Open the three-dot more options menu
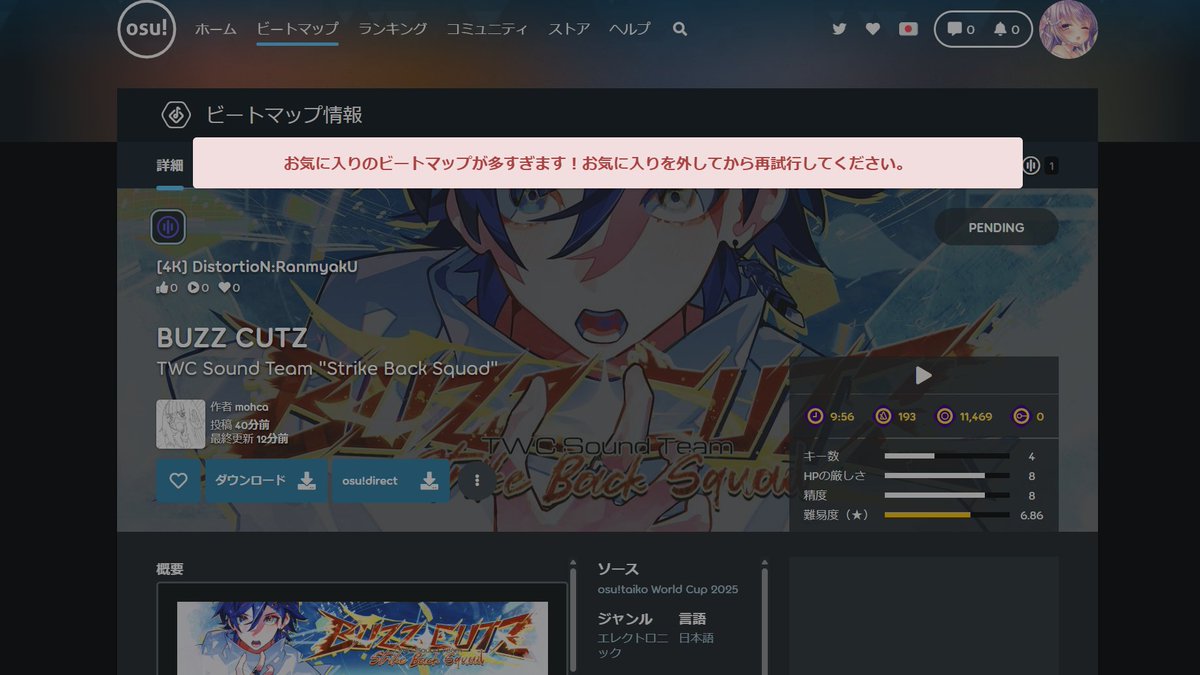The width and height of the screenshot is (1200, 675). coord(477,481)
